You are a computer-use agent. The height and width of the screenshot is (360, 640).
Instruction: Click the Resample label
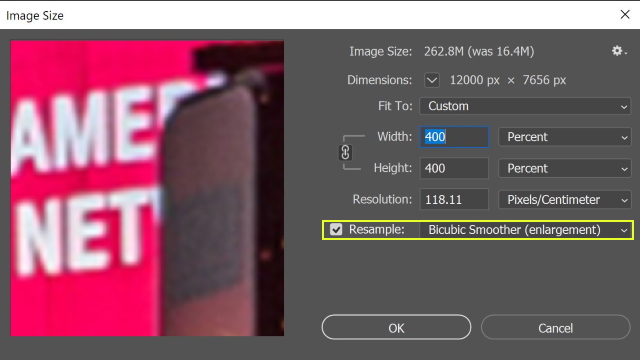click(376, 229)
